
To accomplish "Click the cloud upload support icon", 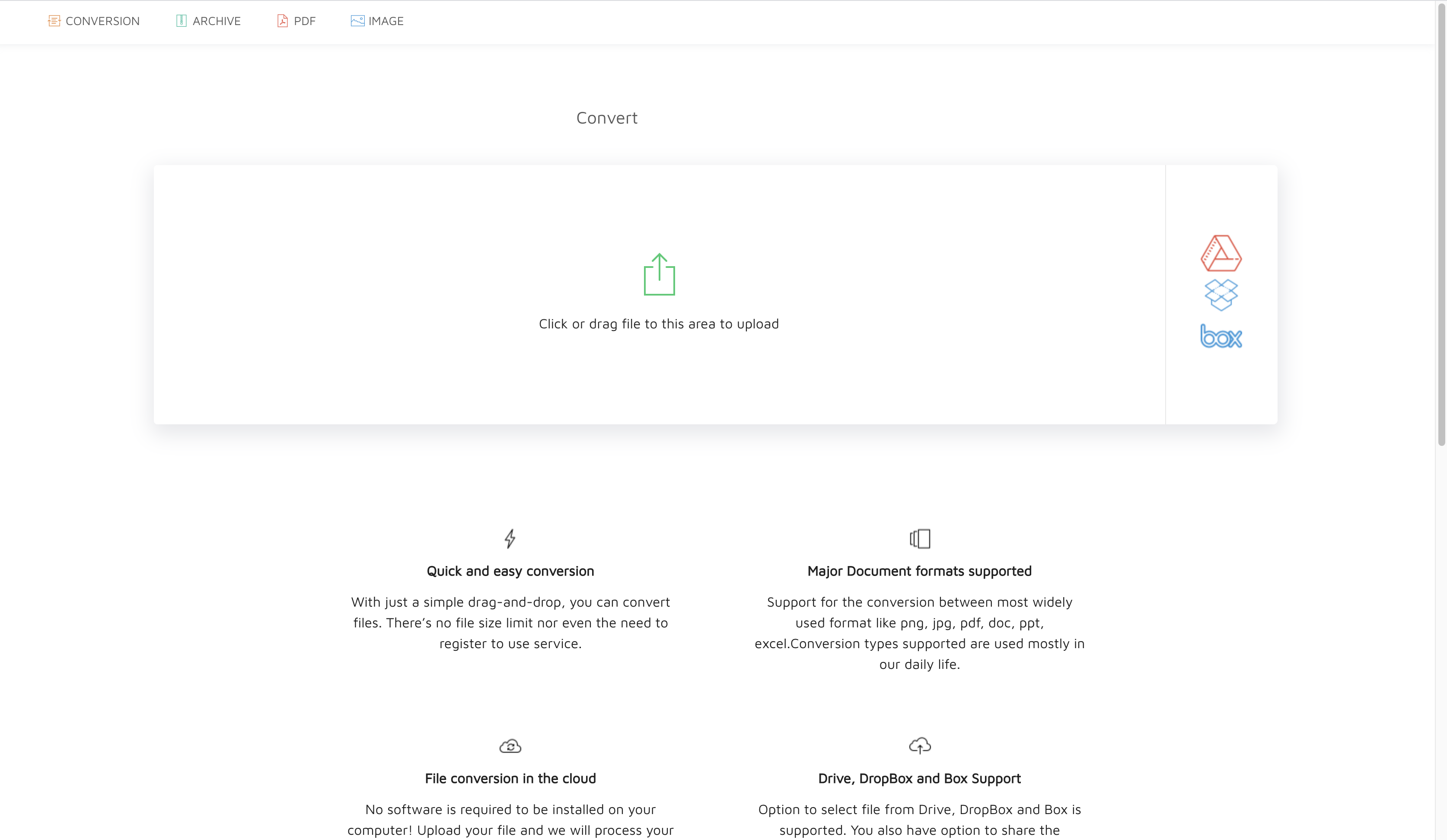I will click(919, 745).
